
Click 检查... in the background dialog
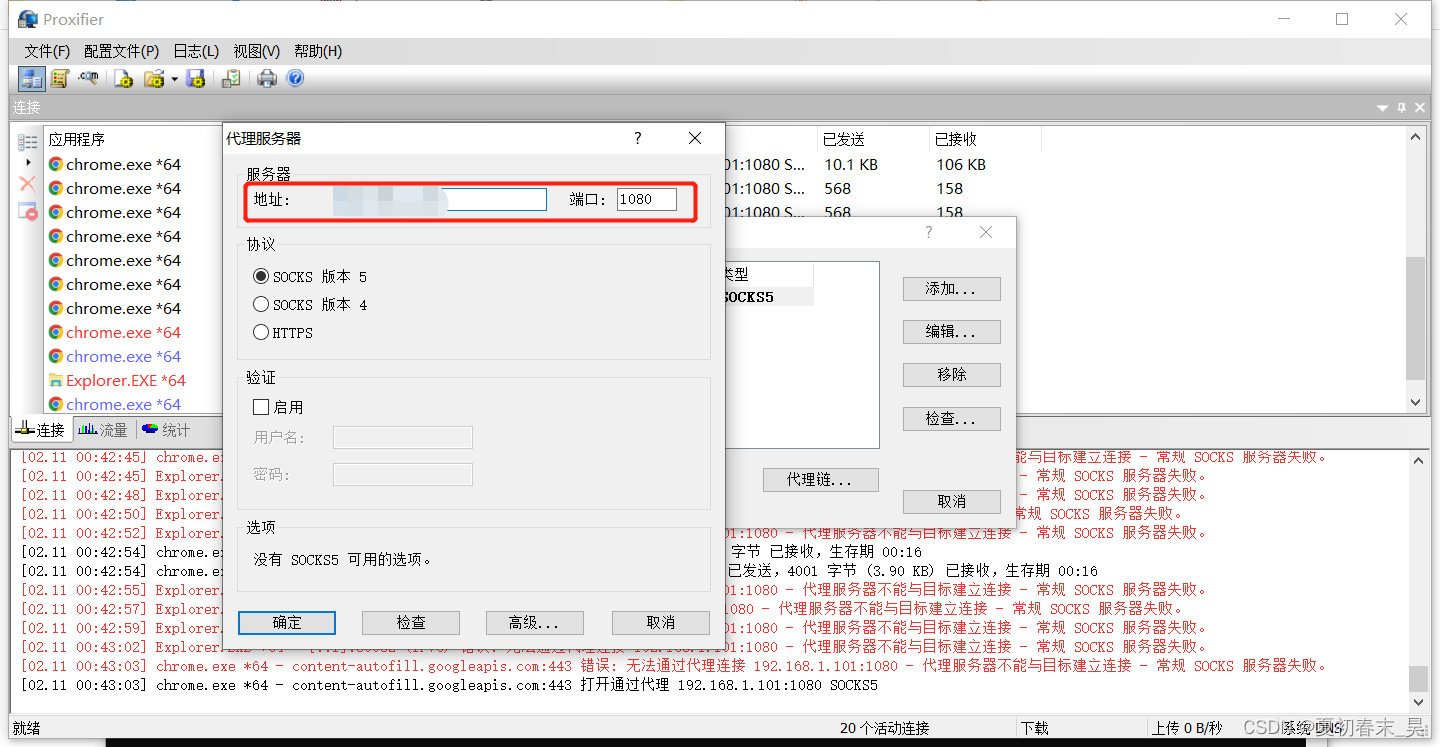click(951, 418)
